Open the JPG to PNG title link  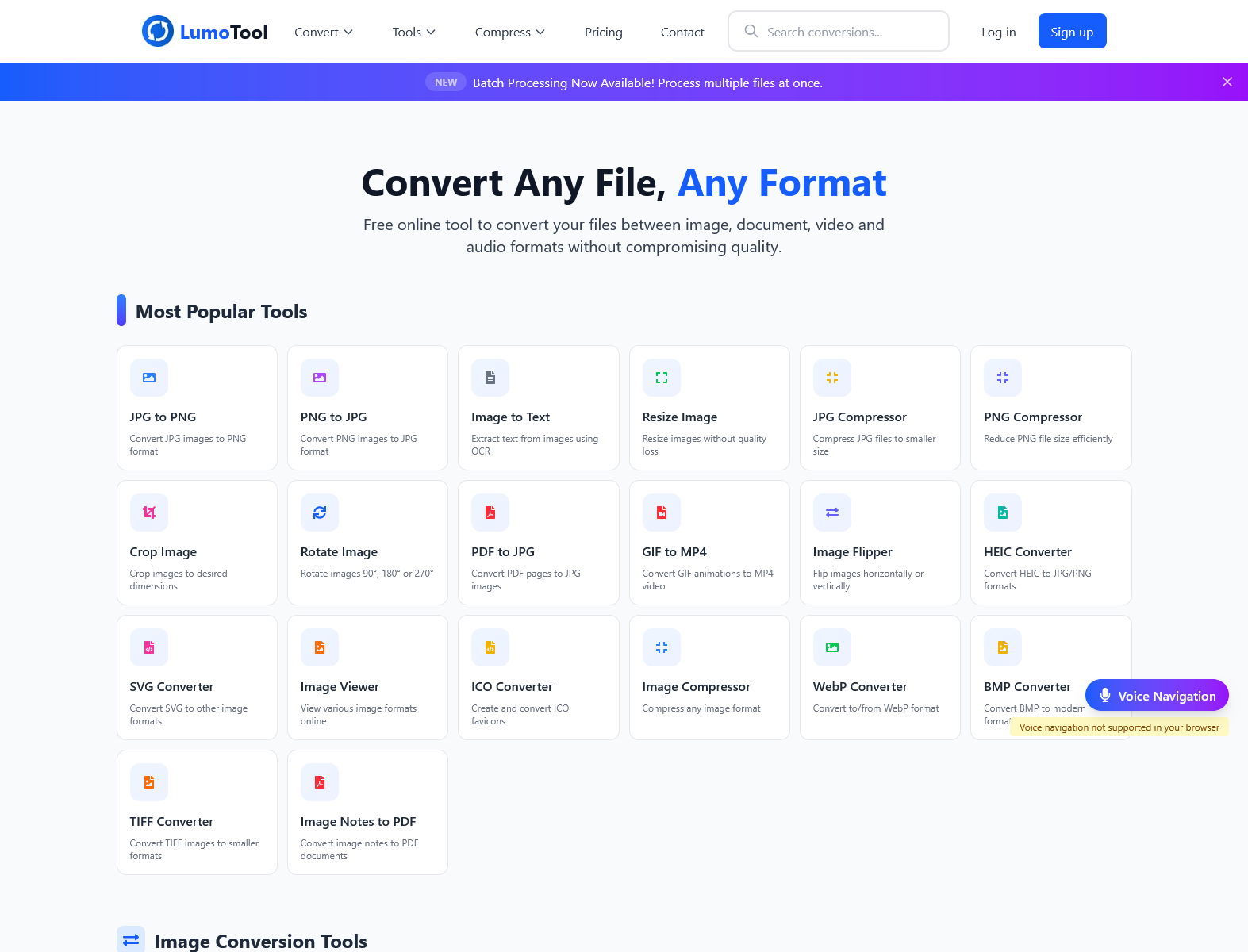coord(163,417)
